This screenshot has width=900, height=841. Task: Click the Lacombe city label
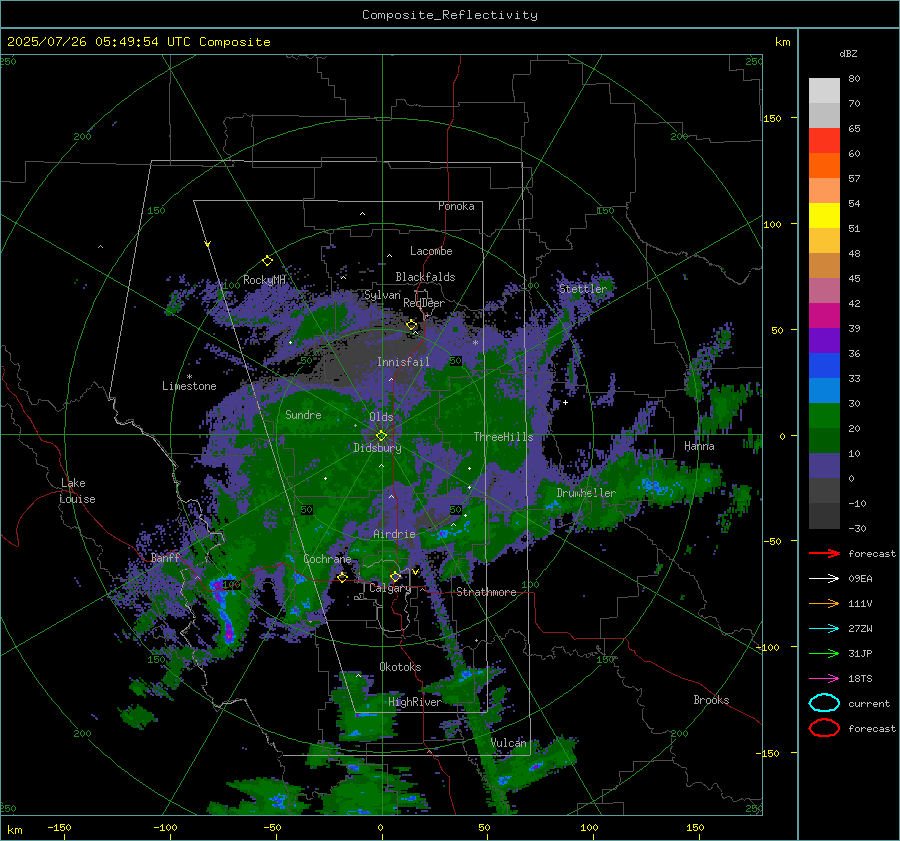pos(431,251)
